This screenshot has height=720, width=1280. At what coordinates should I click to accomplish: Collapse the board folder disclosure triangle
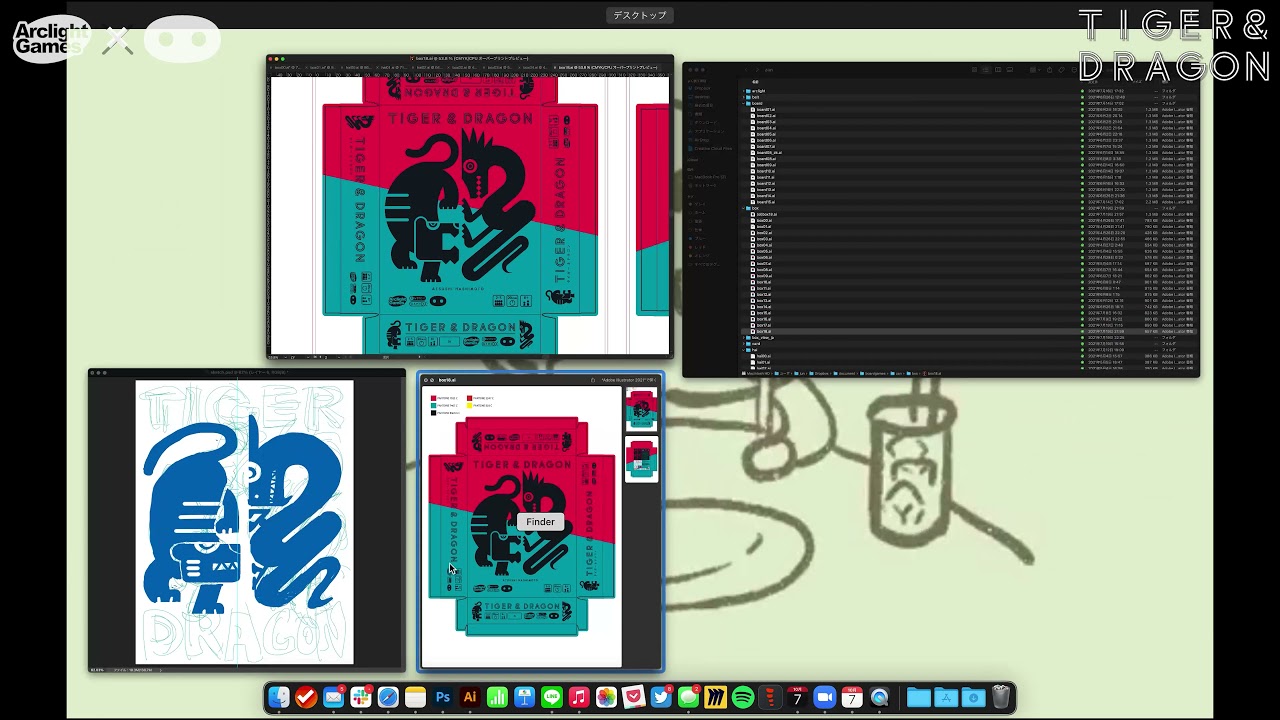click(x=744, y=103)
